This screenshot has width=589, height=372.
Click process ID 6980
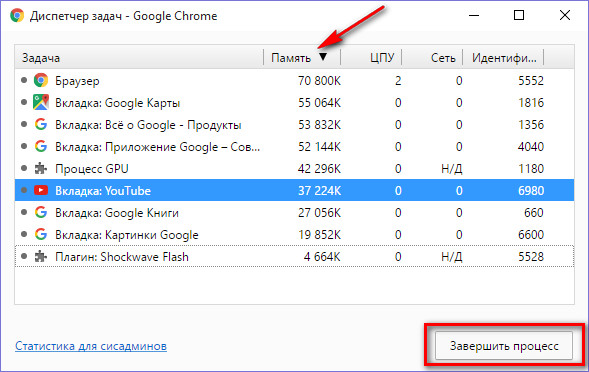(x=531, y=191)
